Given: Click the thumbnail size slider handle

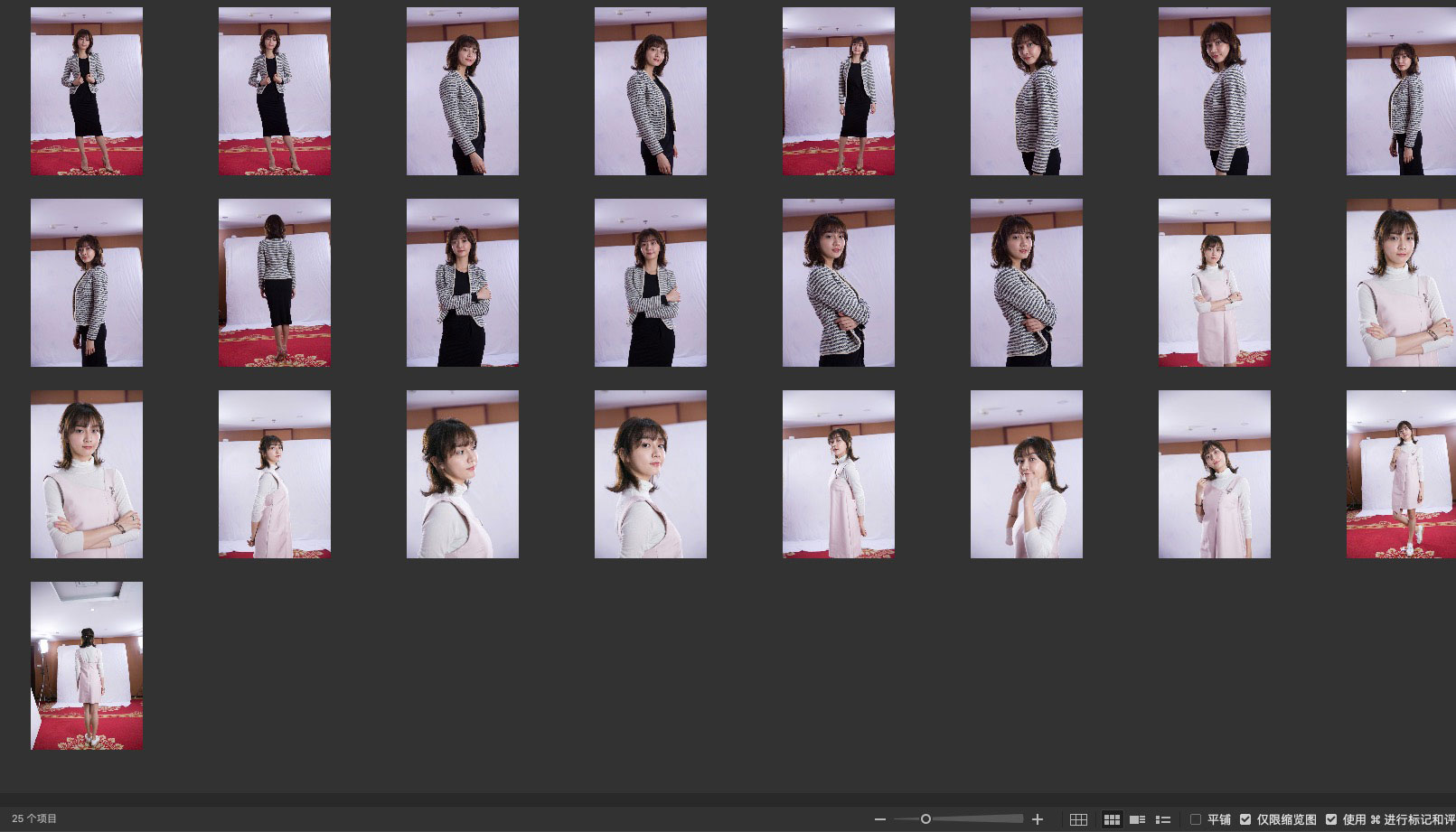Looking at the screenshot, I should (925, 819).
